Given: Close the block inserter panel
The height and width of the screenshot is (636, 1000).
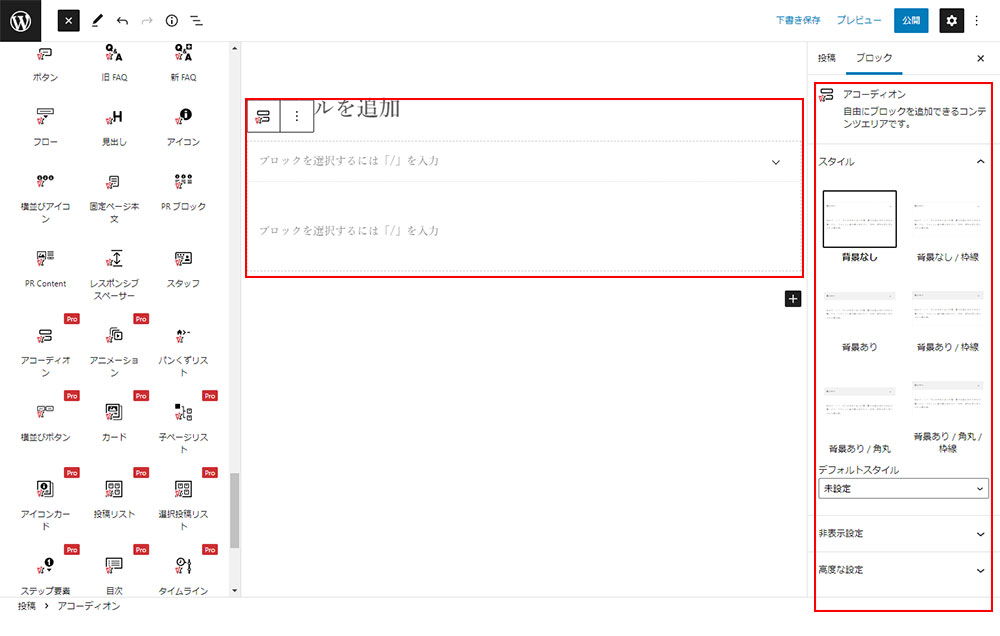Looking at the screenshot, I should 68,20.
